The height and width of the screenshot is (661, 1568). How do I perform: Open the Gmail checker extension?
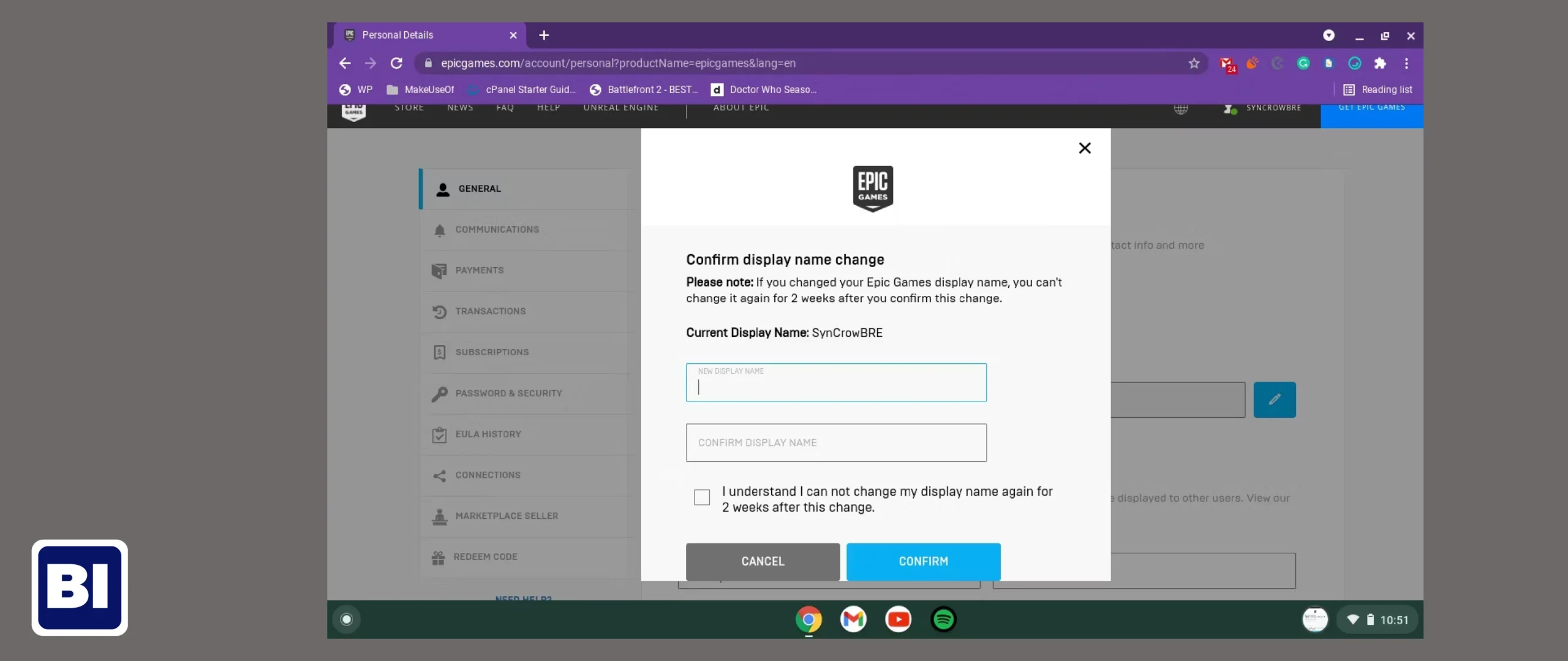click(1227, 64)
